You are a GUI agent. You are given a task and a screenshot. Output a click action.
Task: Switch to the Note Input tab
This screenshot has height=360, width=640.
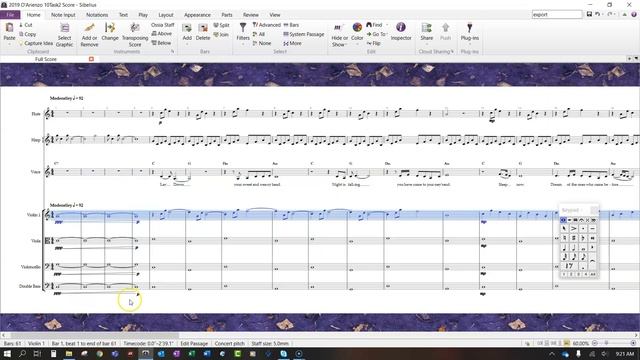click(x=63, y=15)
